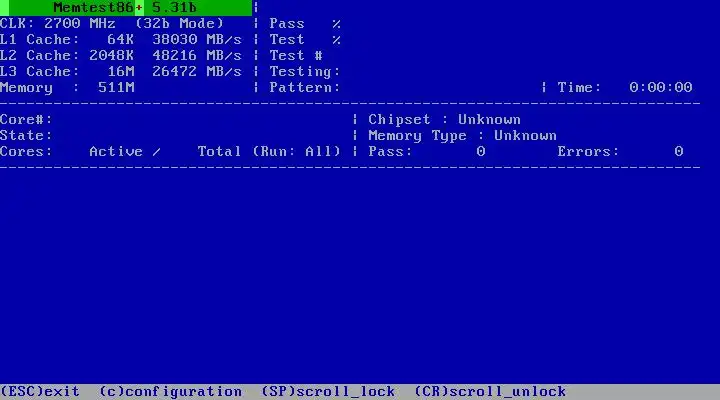Click the 38030 MB/s L1 speed
Viewport: 720px width, 400px height.
(x=197, y=39)
